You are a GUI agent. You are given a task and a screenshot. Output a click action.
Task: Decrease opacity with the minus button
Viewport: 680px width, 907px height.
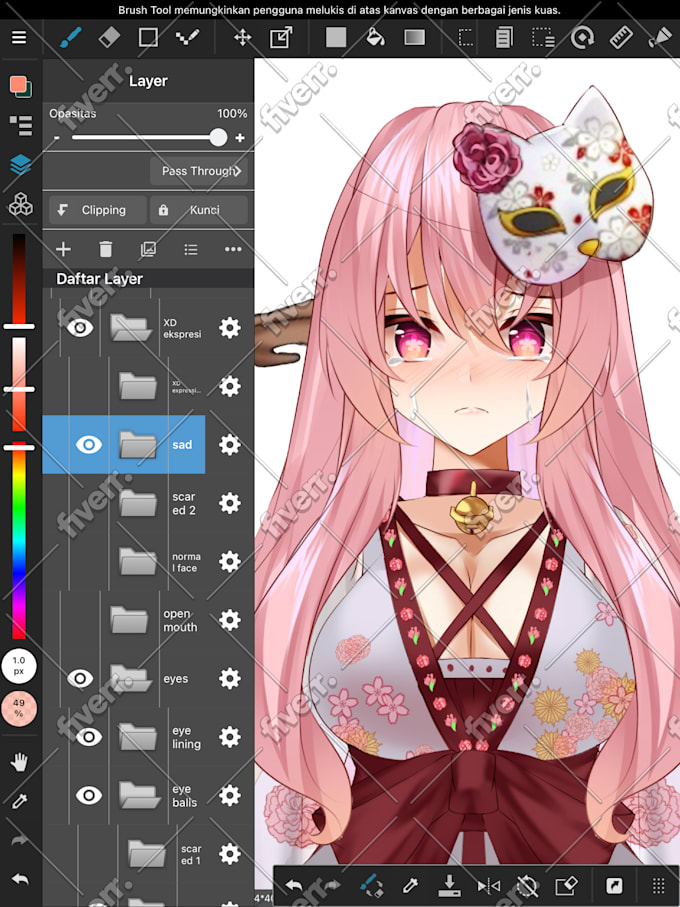coord(57,138)
